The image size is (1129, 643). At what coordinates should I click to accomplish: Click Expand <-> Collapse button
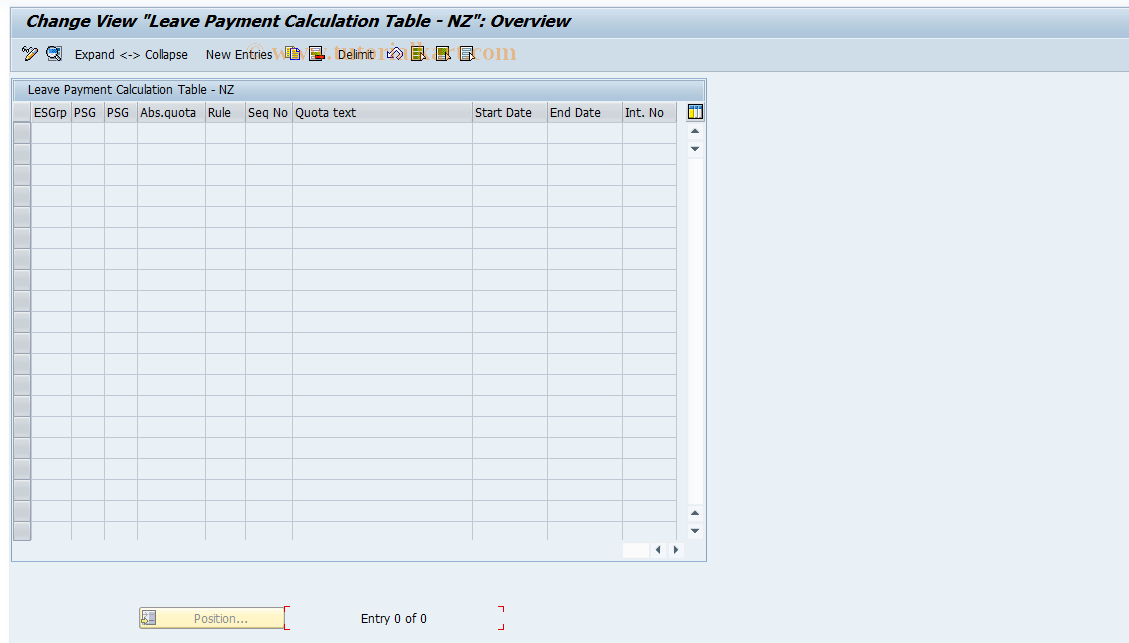pyautogui.click(x=131, y=54)
